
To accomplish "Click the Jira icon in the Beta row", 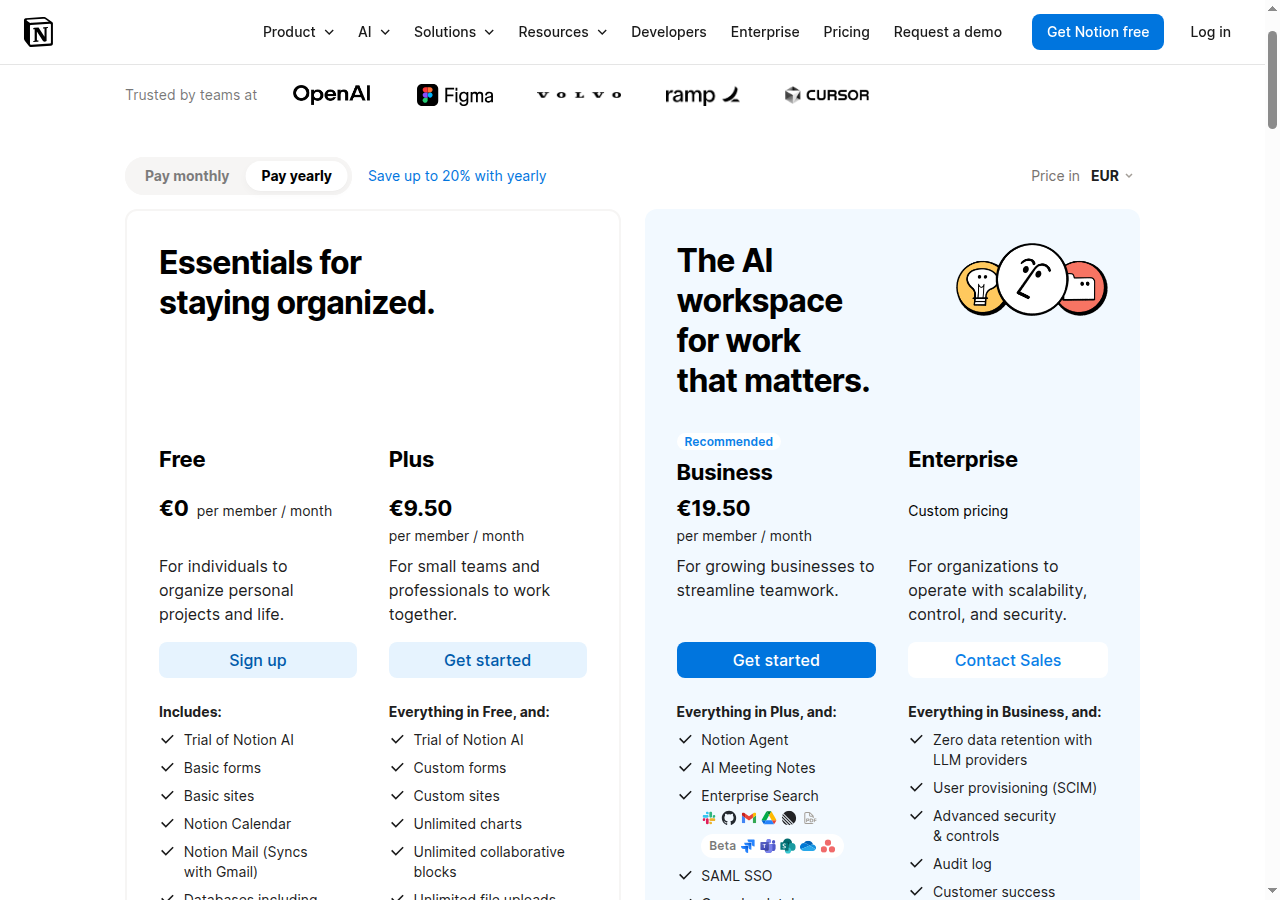I will pyautogui.click(x=748, y=846).
